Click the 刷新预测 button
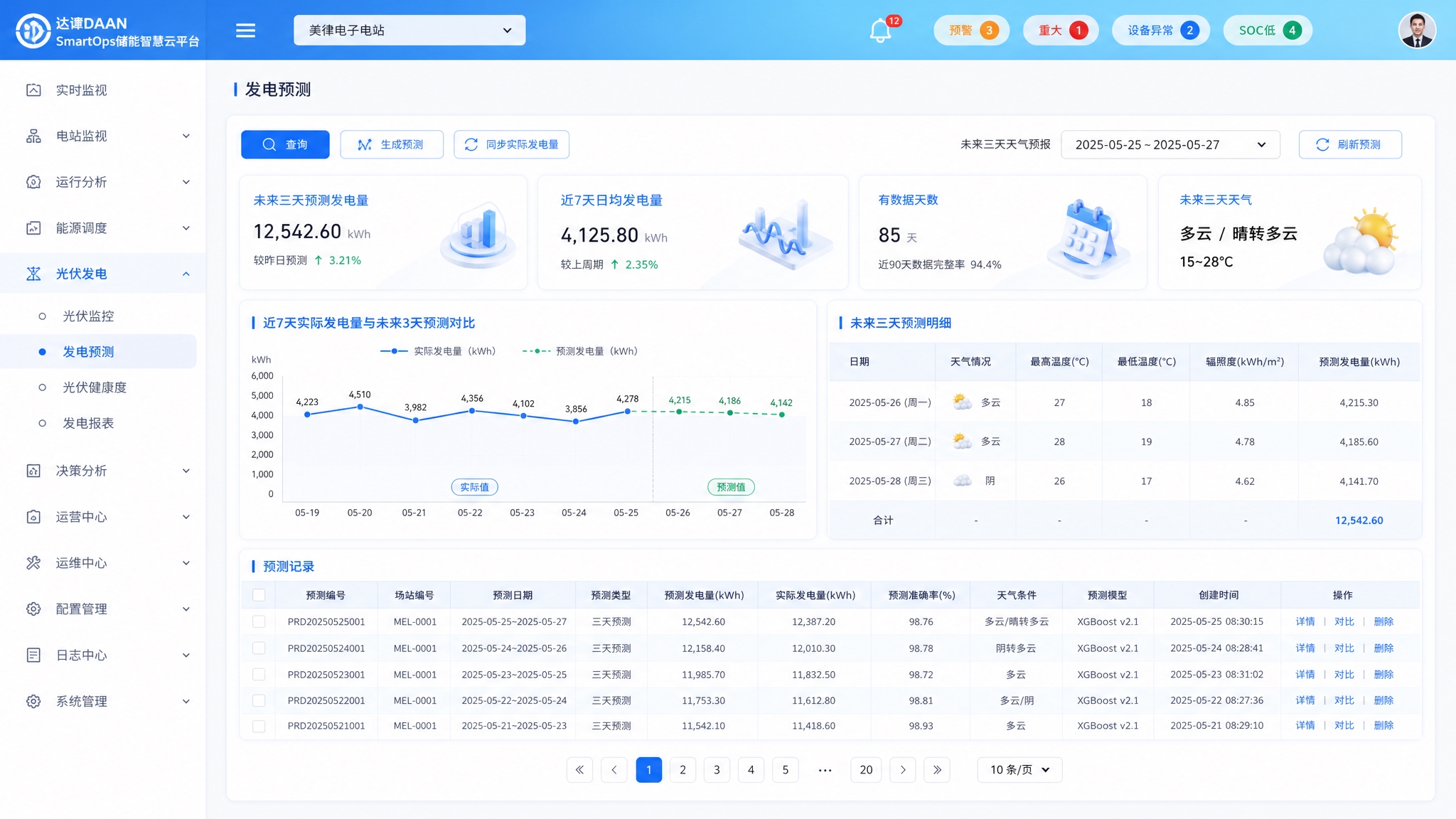The width and height of the screenshot is (1456, 819). tap(1350, 144)
